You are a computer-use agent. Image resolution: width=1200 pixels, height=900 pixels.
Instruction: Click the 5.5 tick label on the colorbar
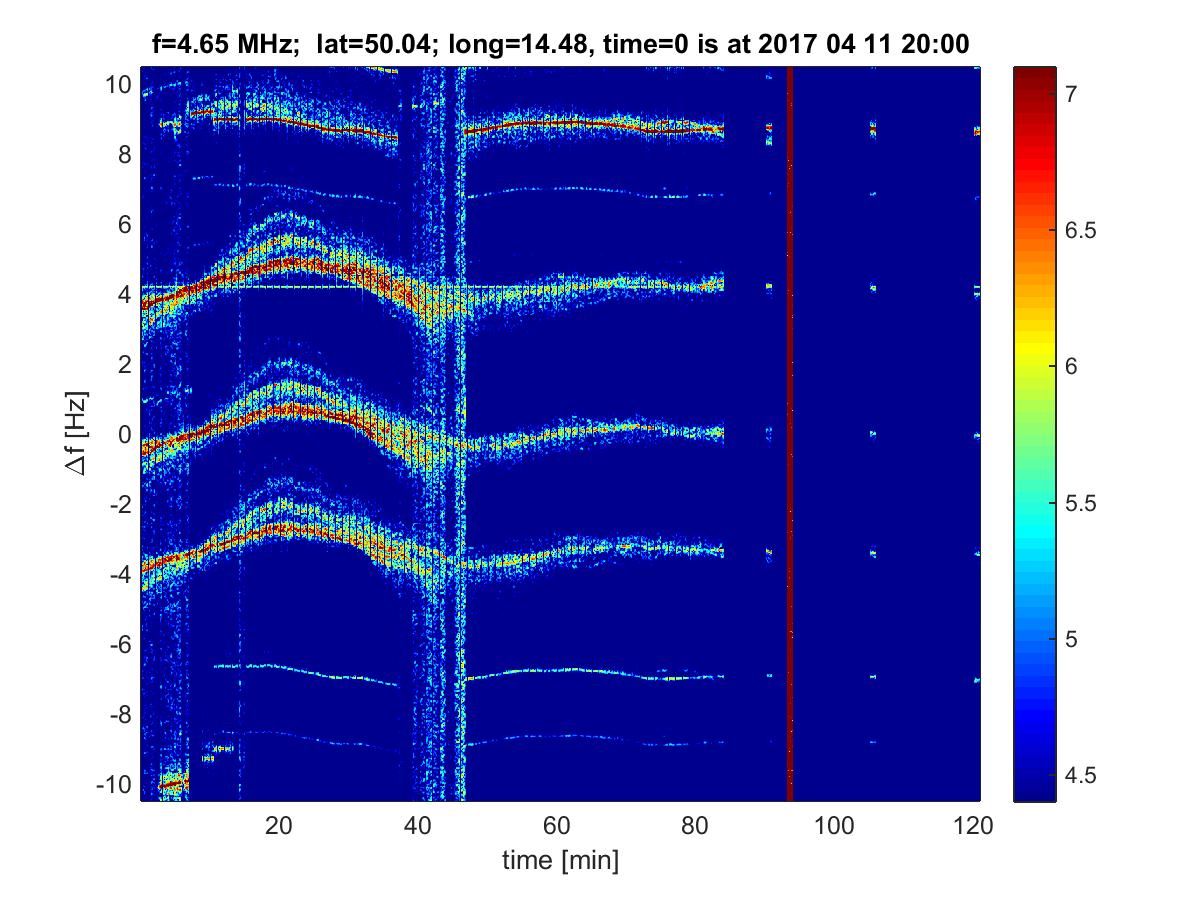(1076, 503)
